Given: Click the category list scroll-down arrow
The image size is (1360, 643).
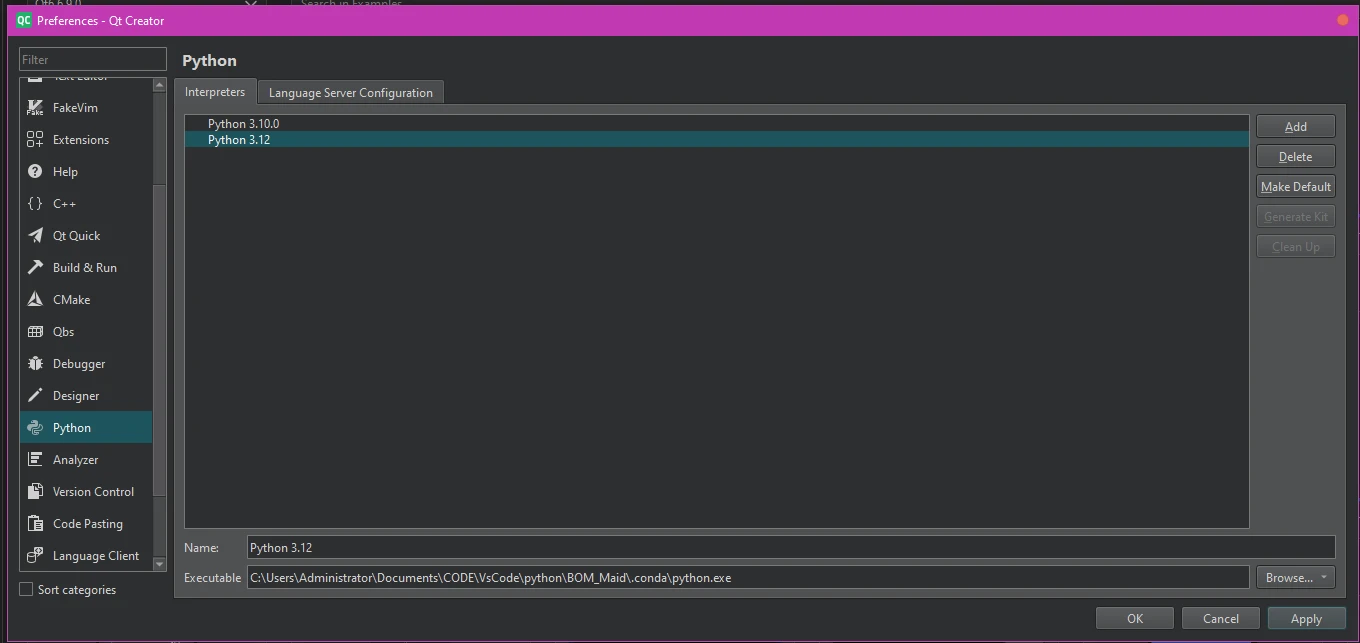Looking at the screenshot, I should (159, 565).
